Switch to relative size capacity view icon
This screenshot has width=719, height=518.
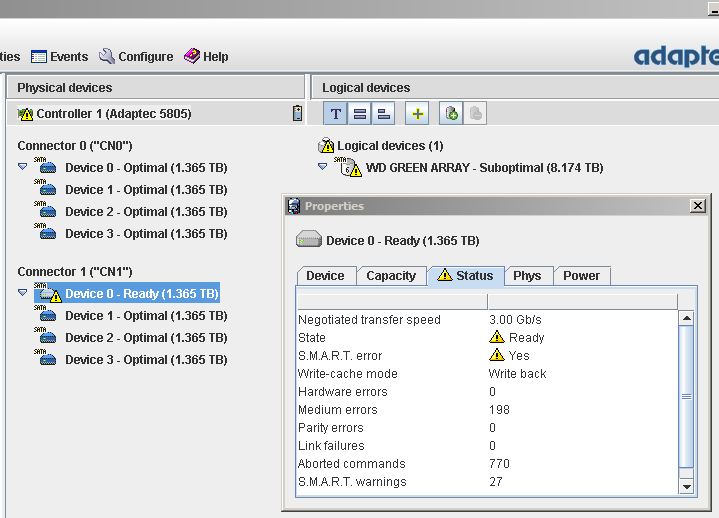tap(383, 114)
